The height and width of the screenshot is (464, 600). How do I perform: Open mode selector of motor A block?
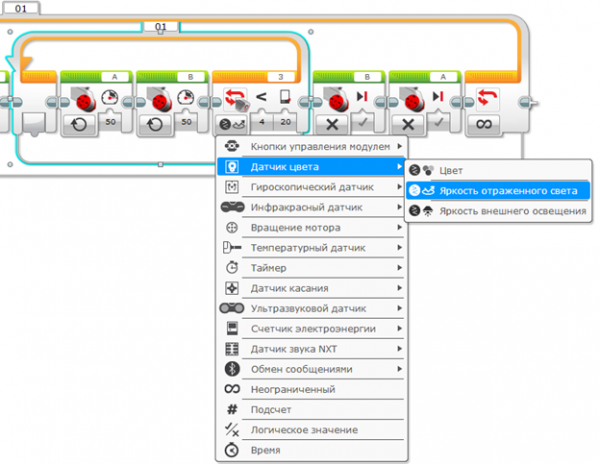click(x=79, y=125)
